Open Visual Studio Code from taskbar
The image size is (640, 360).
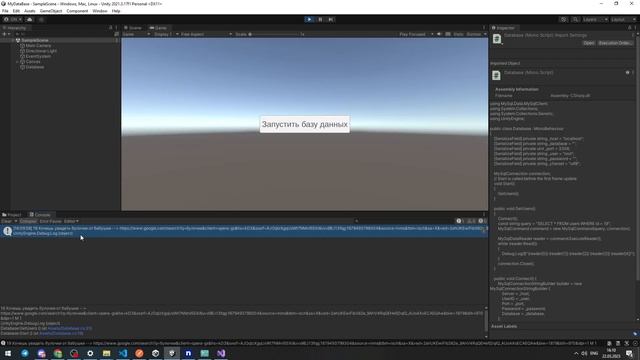[x=122, y=353]
